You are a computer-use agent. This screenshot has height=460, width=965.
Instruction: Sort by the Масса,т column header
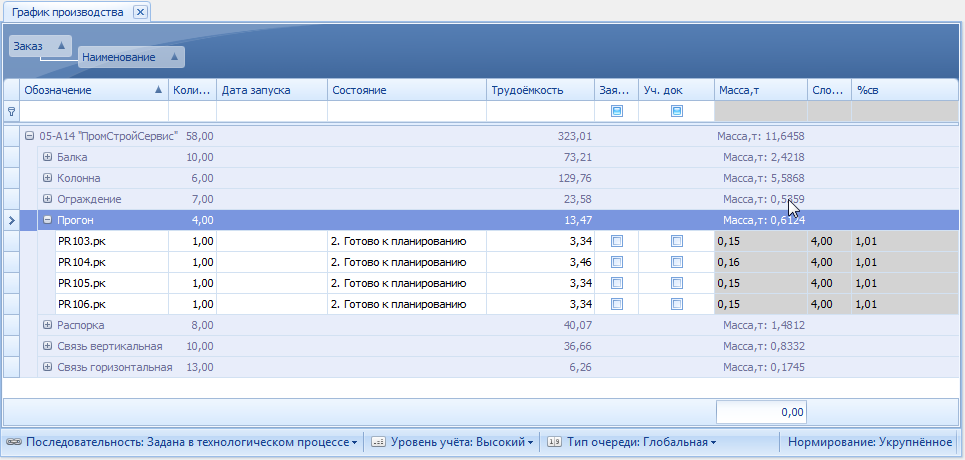point(761,90)
